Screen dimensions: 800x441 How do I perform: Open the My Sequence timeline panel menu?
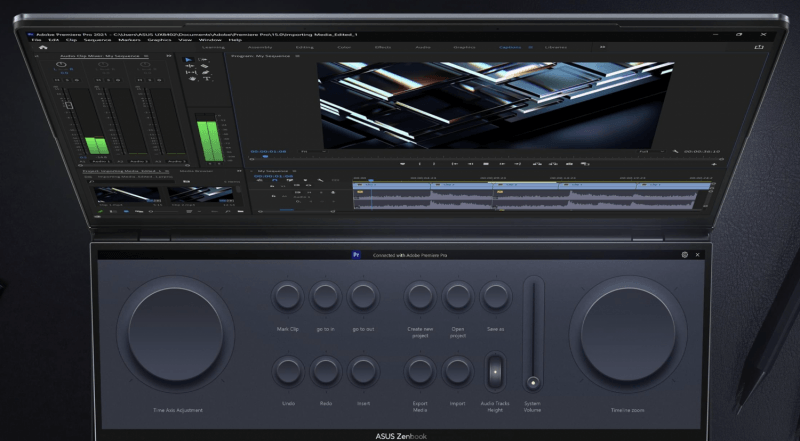click(x=294, y=171)
